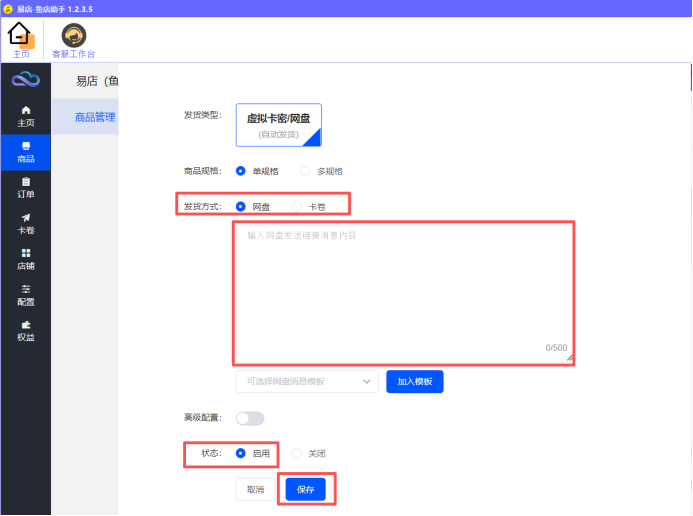Viewport: 693px width, 516px height.
Task: Click the 易店 shop title text
Action: [97, 81]
